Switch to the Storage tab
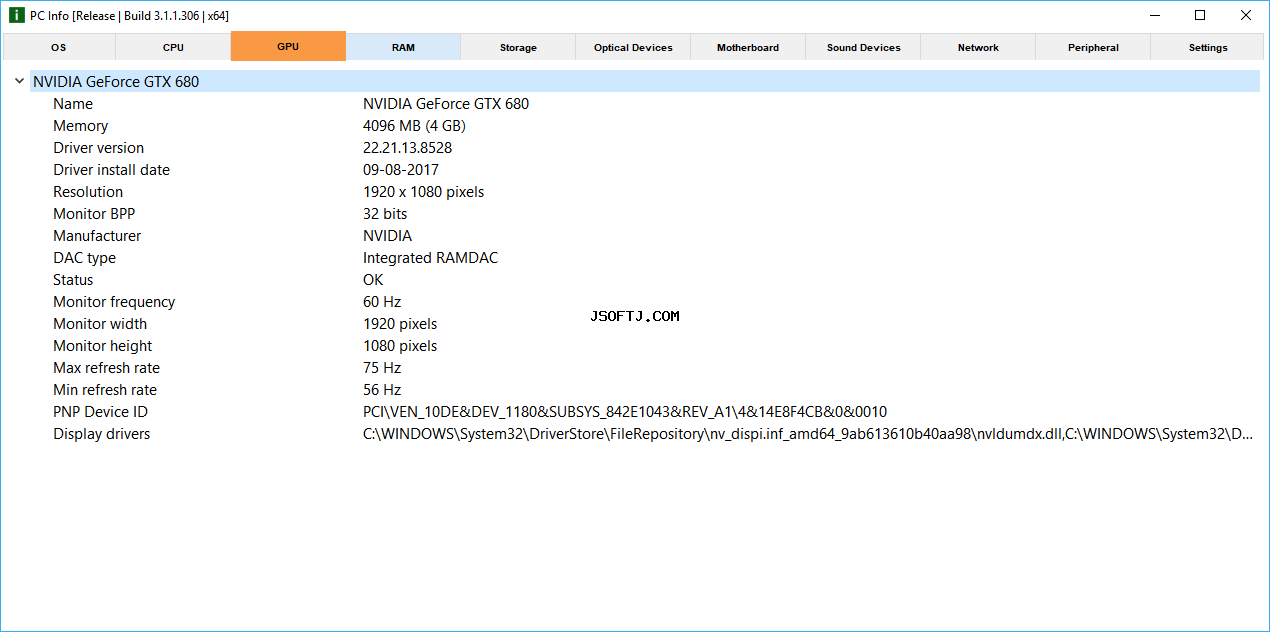Viewport: 1270px width, 632px height. 518,47
